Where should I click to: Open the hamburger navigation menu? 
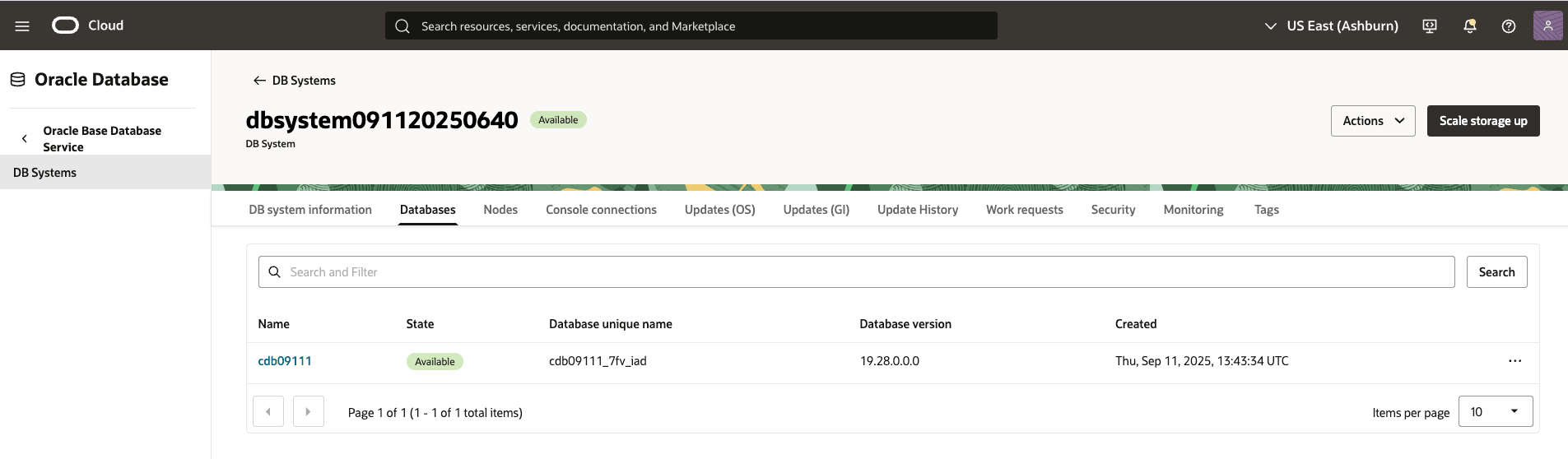(22, 26)
